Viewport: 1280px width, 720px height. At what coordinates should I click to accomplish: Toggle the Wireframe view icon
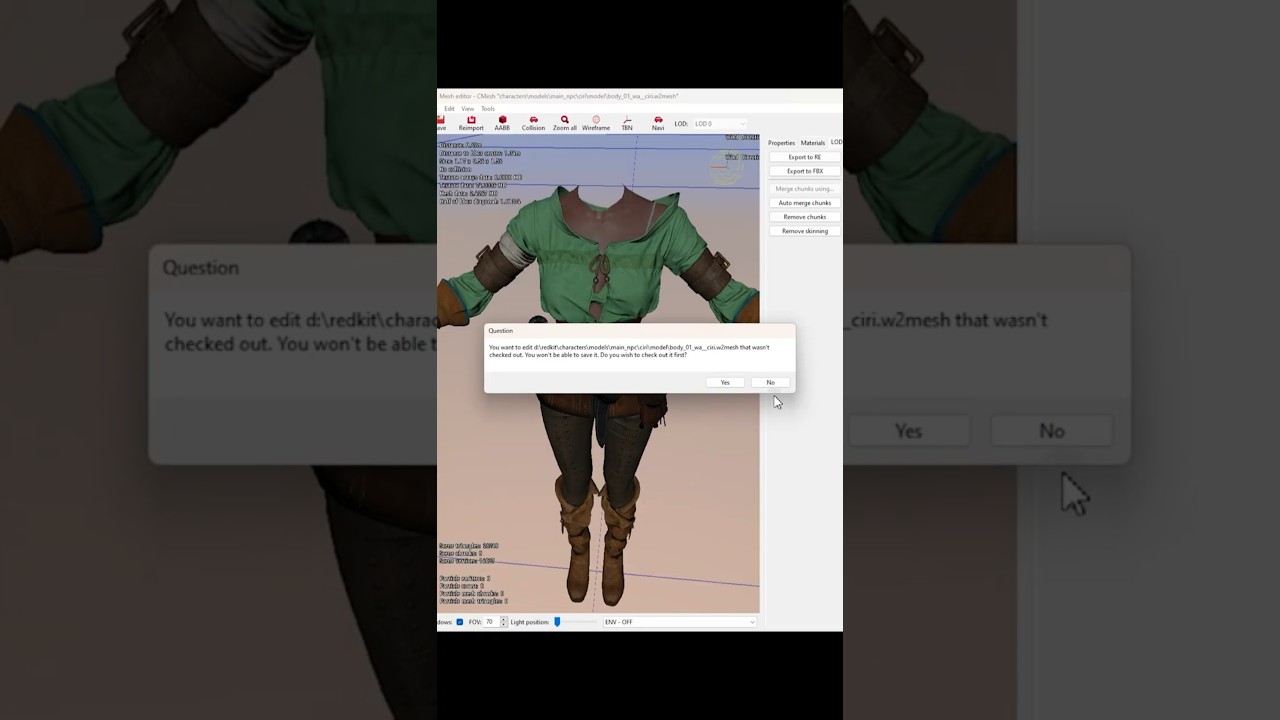click(596, 123)
